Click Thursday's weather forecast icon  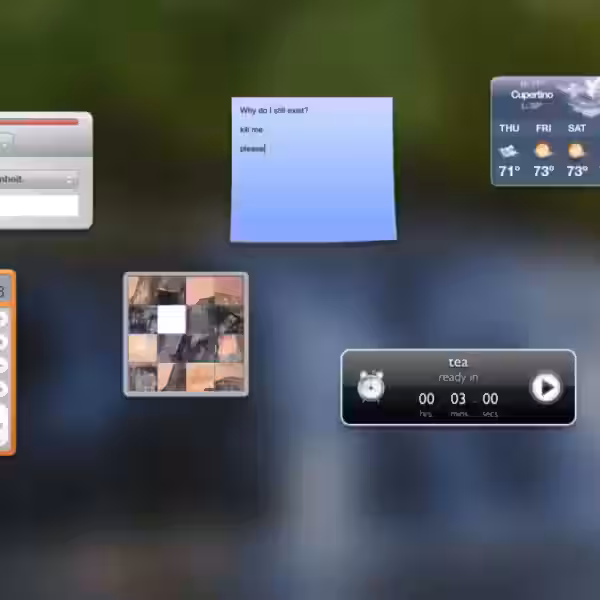[x=509, y=151]
